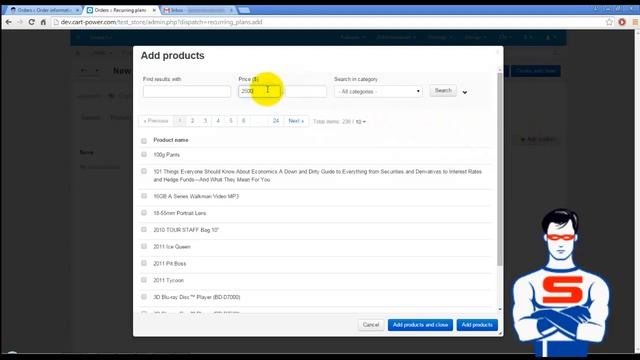This screenshot has height=360, width=640.
Task: Check the 2011 Tycoon product
Action: [144, 280]
